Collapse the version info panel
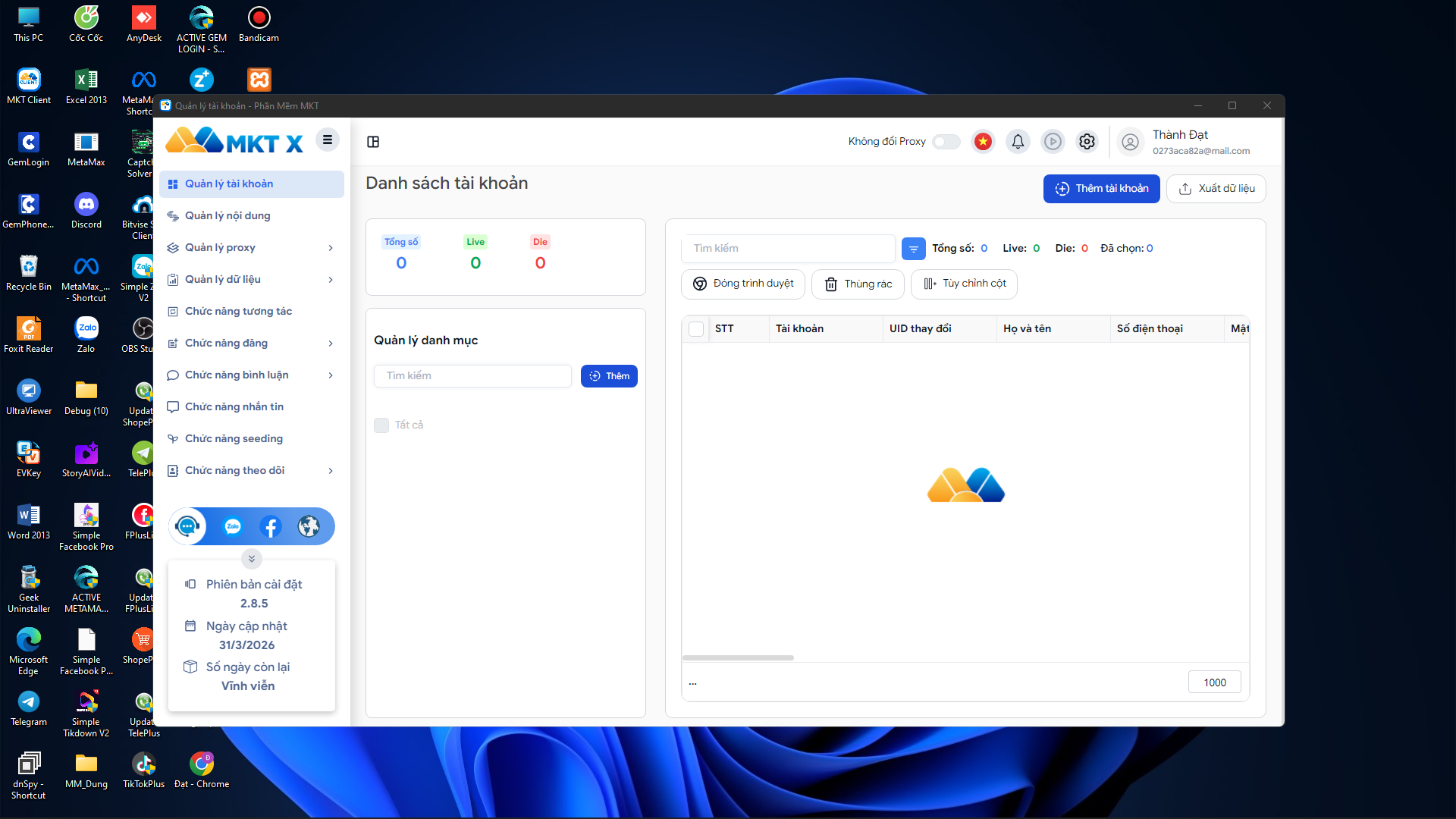The width and height of the screenshot is (1456, 819). [252, 559]
